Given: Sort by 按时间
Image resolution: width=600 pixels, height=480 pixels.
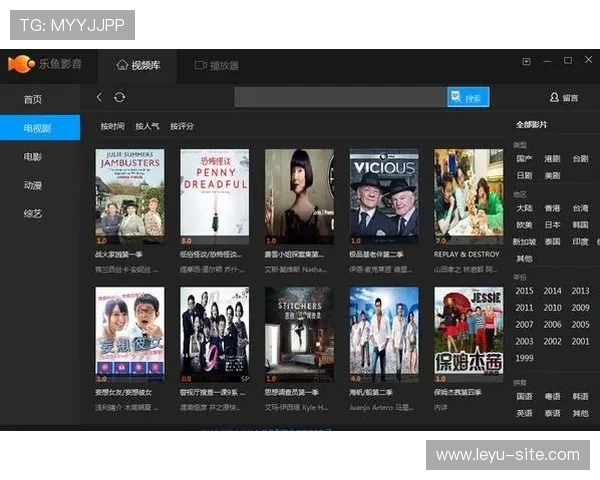Looking at the screenshot, I should [112, 126].
